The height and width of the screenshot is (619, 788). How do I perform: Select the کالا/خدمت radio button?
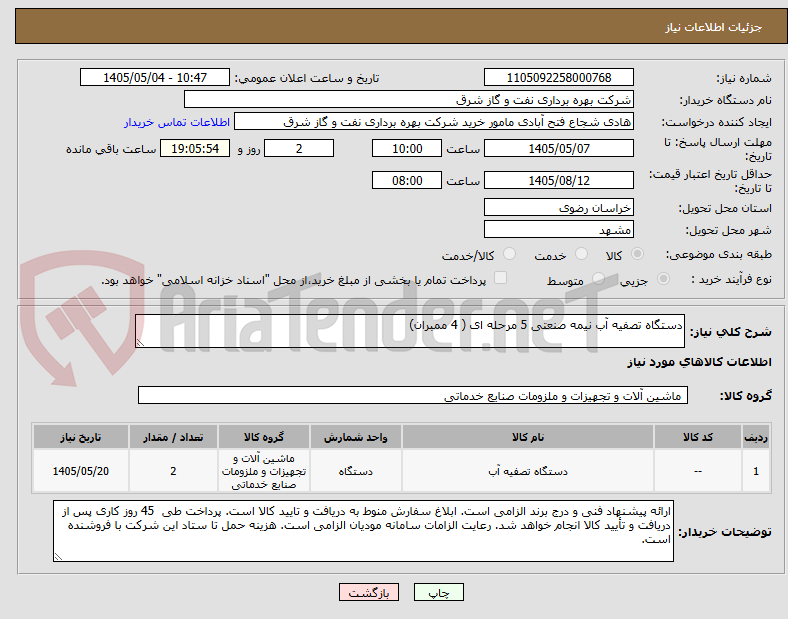pyautogui.click(x=510, y=254)
